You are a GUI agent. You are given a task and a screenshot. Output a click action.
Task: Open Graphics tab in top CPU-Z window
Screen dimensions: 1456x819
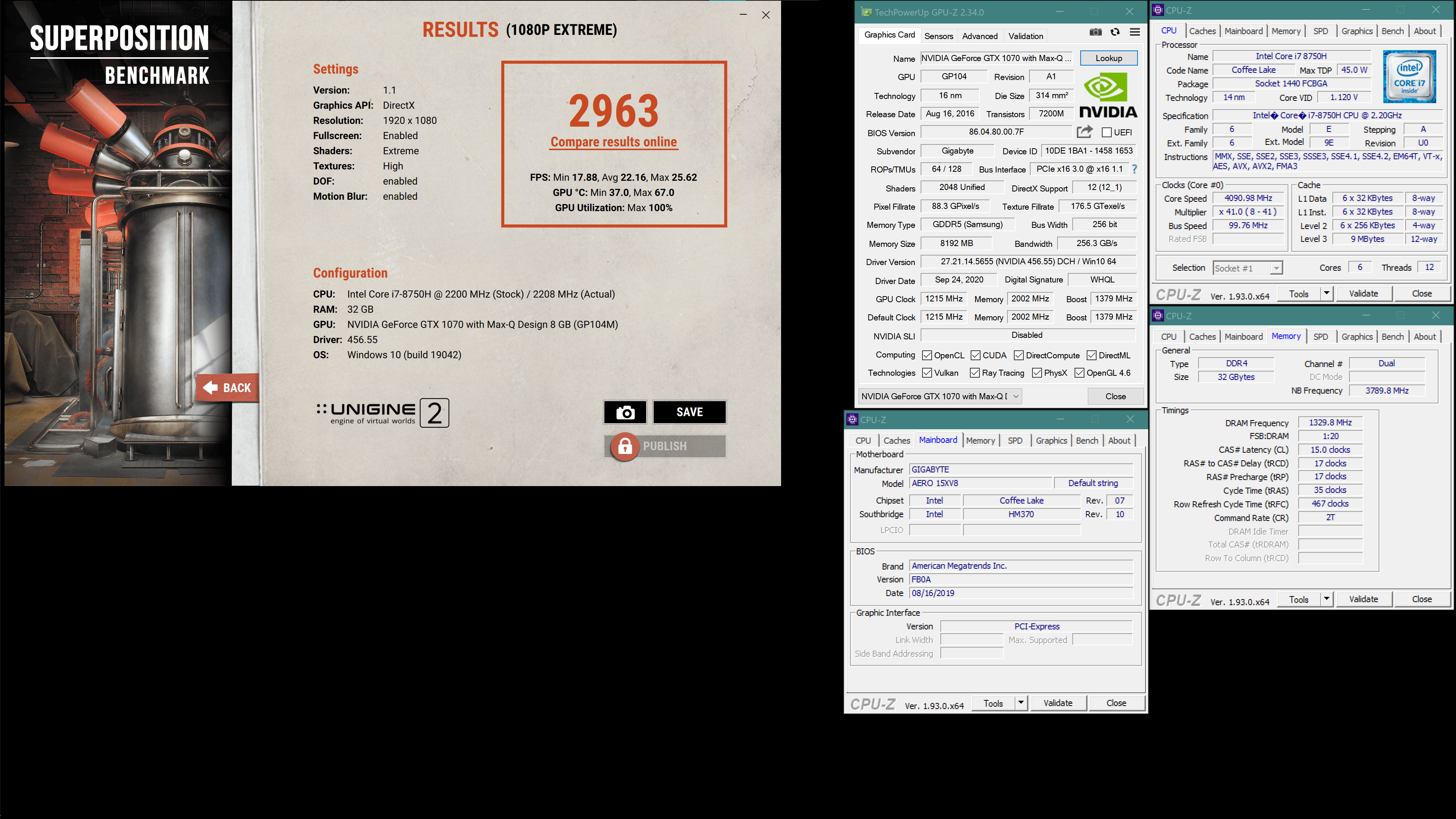point(1357,31)
